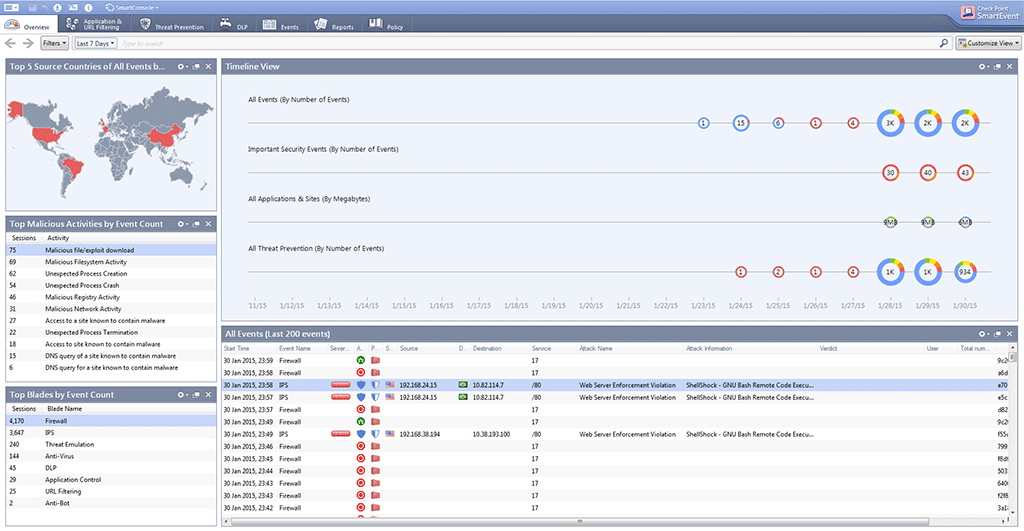The image size is (1024, 531).
Task: Go back with the left arrow
Action: 10,43
